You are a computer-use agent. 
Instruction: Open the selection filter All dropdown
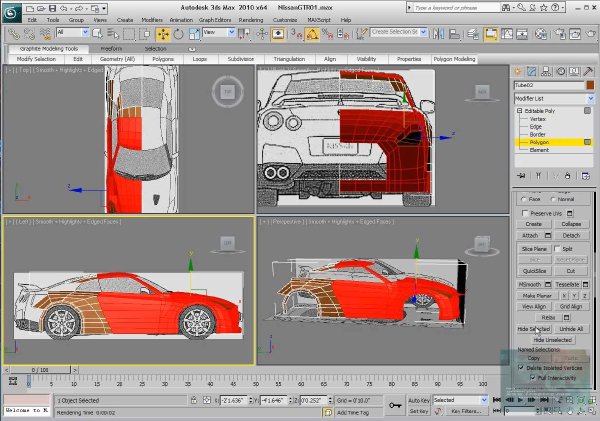(x=72, y=33)
